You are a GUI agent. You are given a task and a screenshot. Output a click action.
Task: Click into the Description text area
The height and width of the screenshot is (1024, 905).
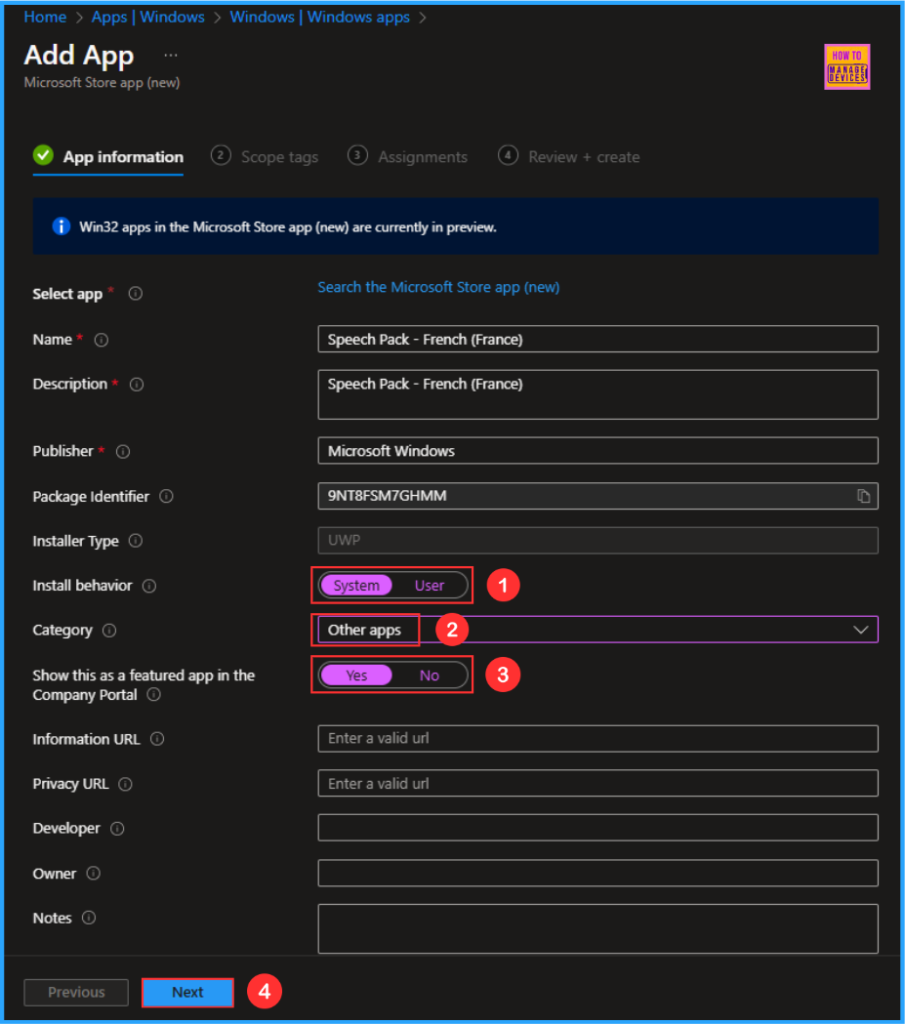(597, 394)
